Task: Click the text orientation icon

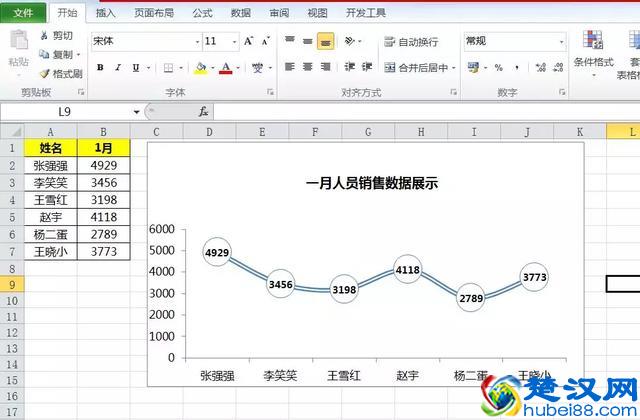Action: click(349, 41)
